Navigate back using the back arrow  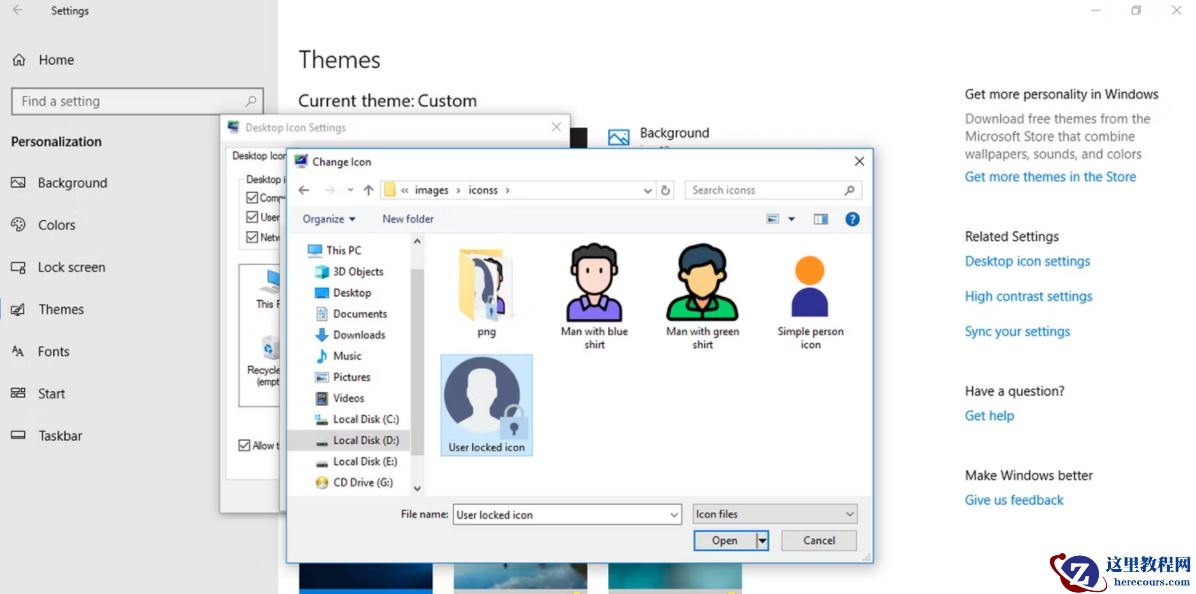(303, 189)
